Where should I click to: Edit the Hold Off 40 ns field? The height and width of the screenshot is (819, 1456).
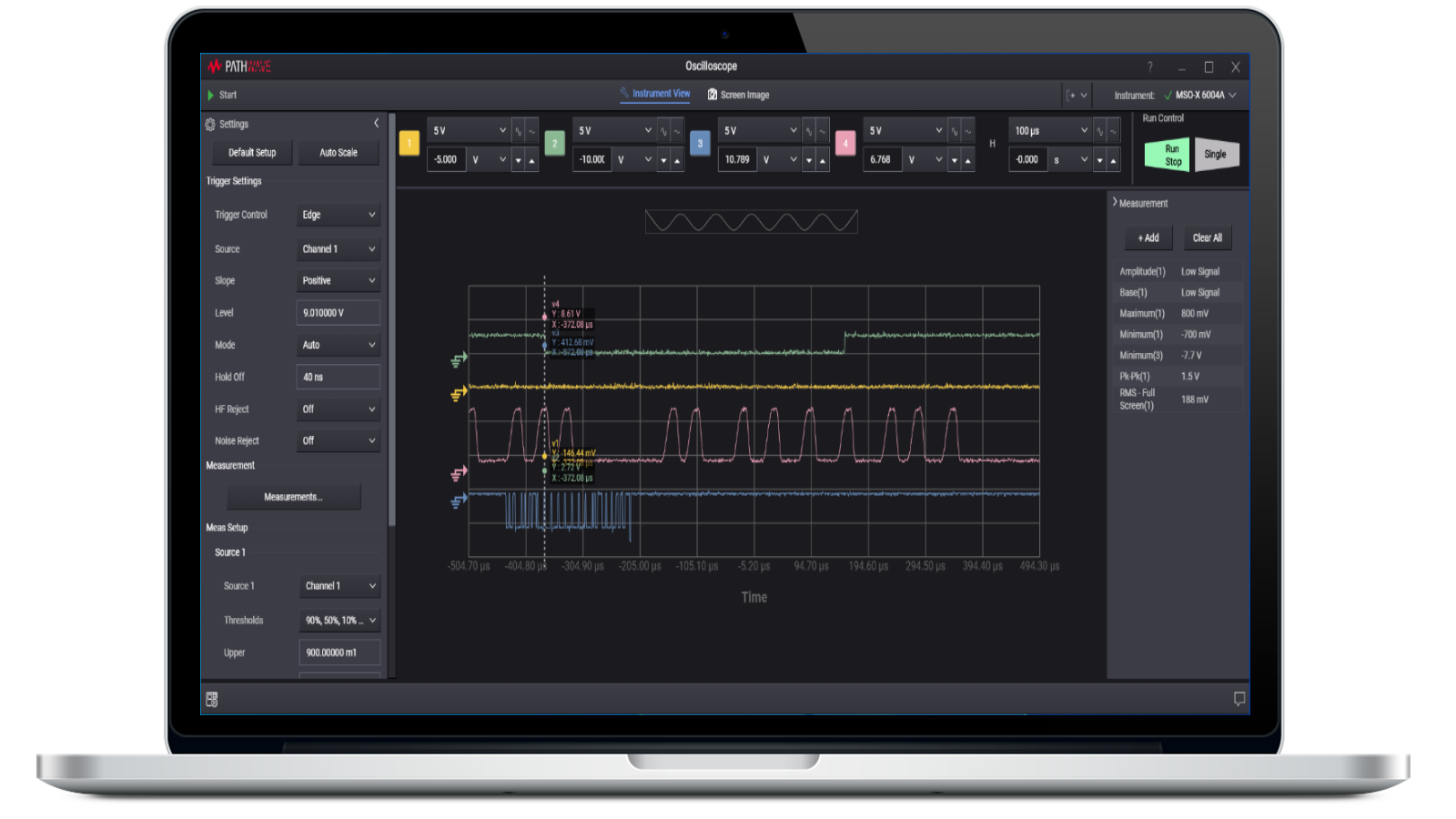coord(338,376)
